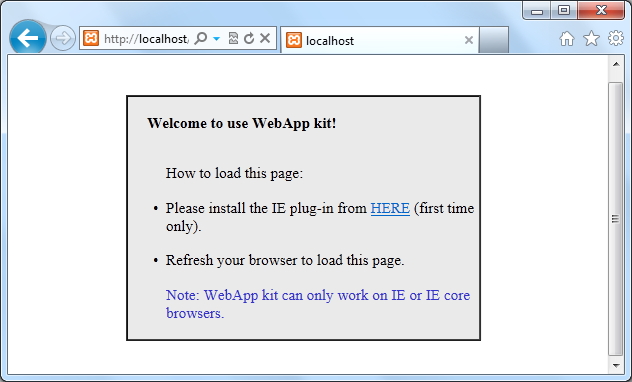Image resolution: width=632 pixels, height=382 pixels.
Task: Click the vertical scrollbar thumb
Action: pyautogui.click(x=615, y=219)
